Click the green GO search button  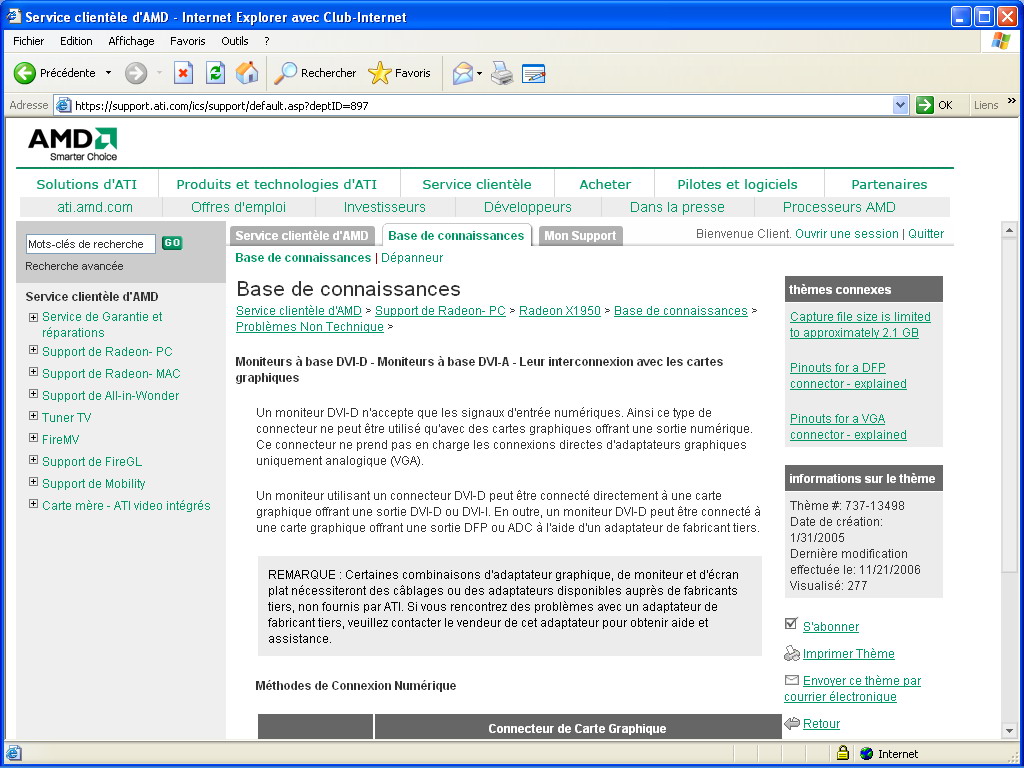pos(172,243)
